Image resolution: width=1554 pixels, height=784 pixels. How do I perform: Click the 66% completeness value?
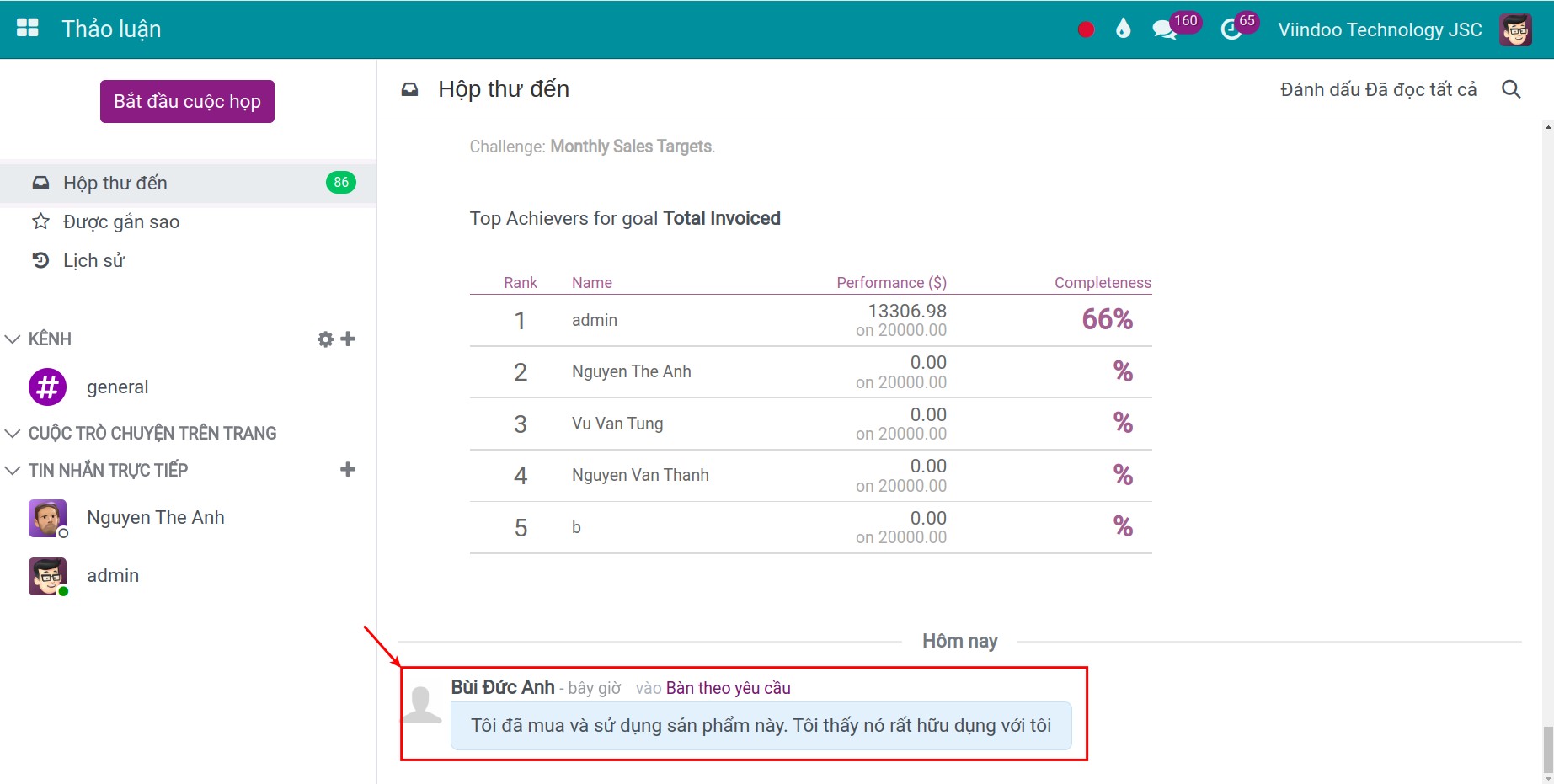click(1107, 319)
